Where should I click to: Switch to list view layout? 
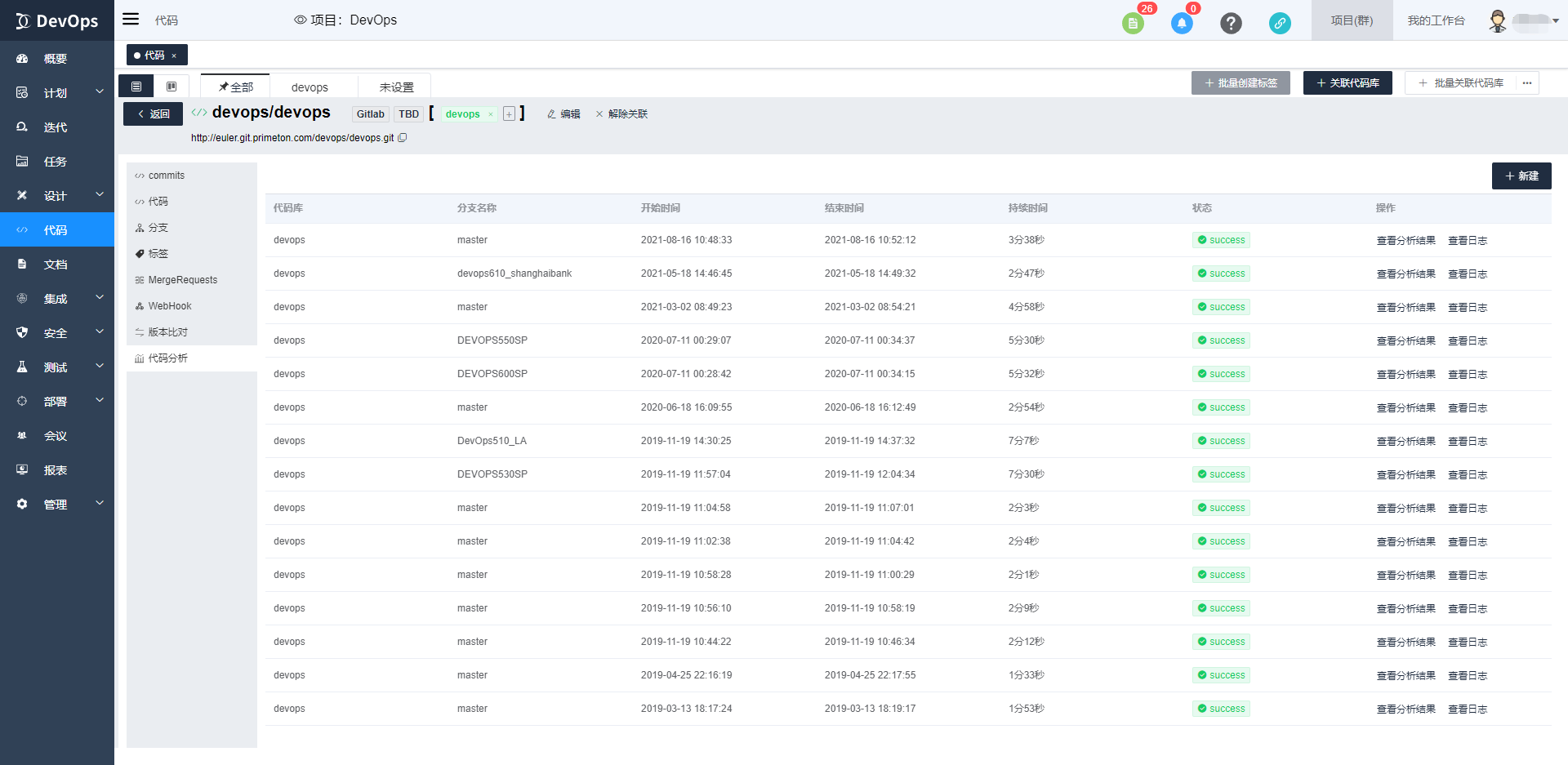click(136, 87)
